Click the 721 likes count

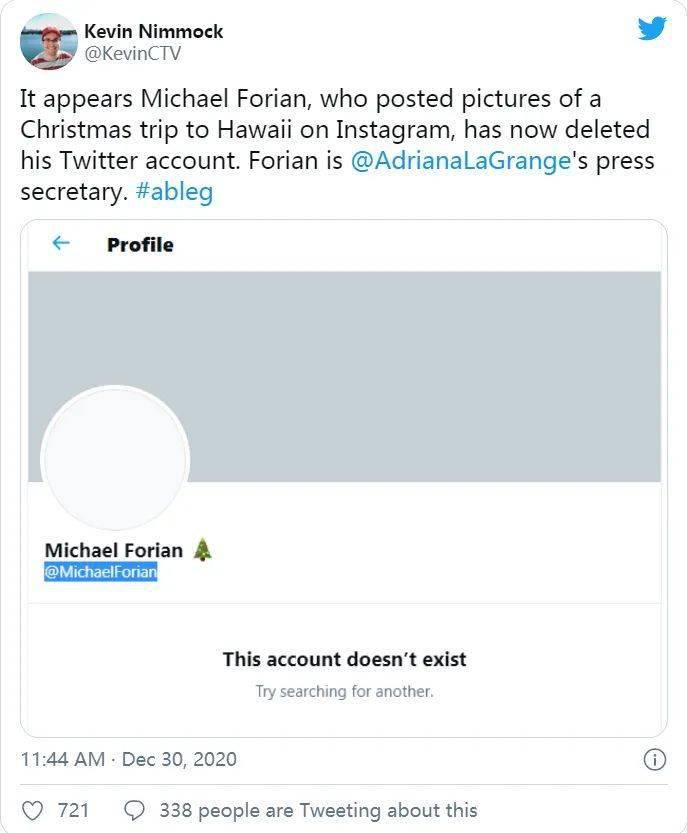click(x=73, y=810)
